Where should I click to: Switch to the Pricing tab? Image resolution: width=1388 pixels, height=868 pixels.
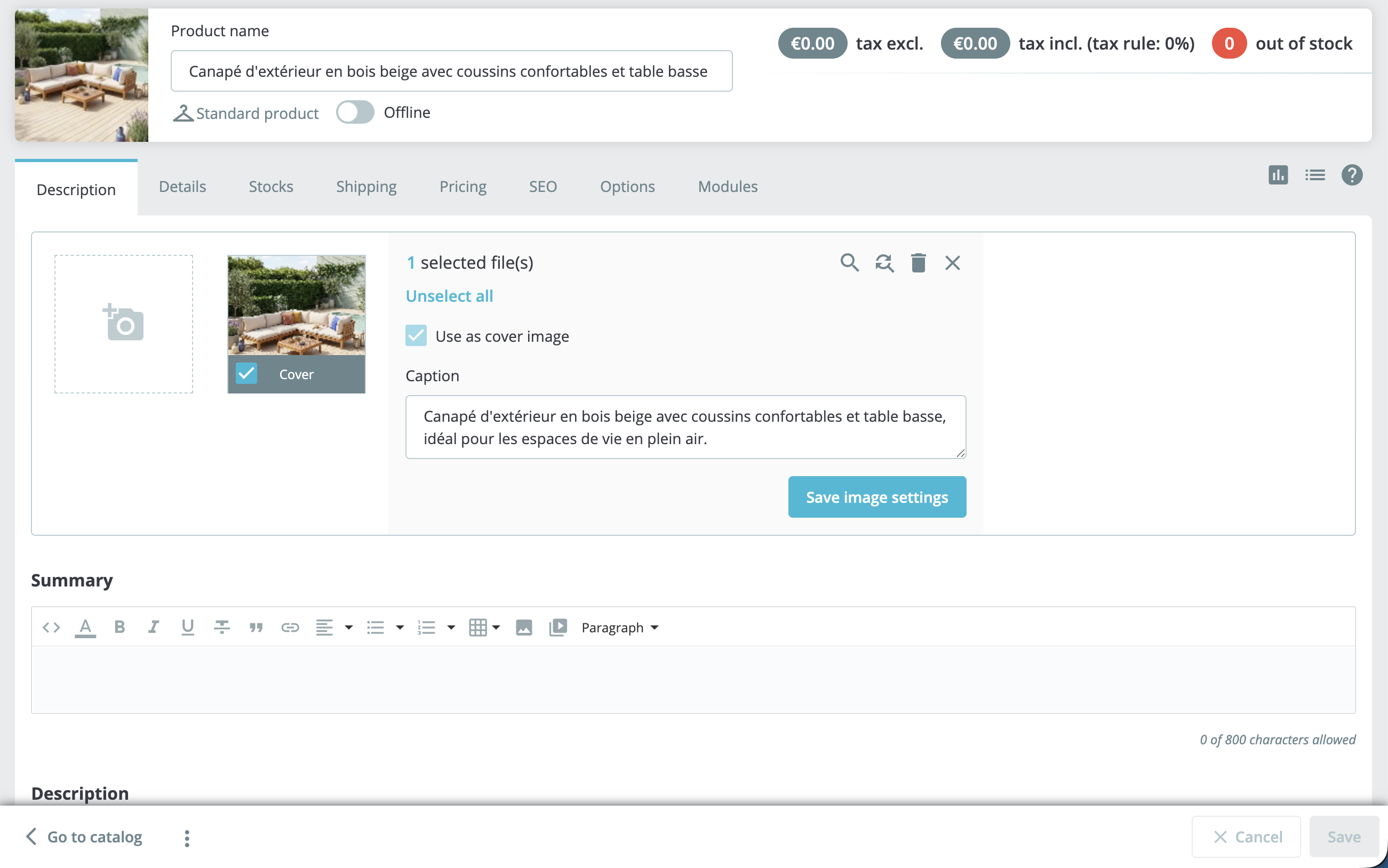point(463,186)
